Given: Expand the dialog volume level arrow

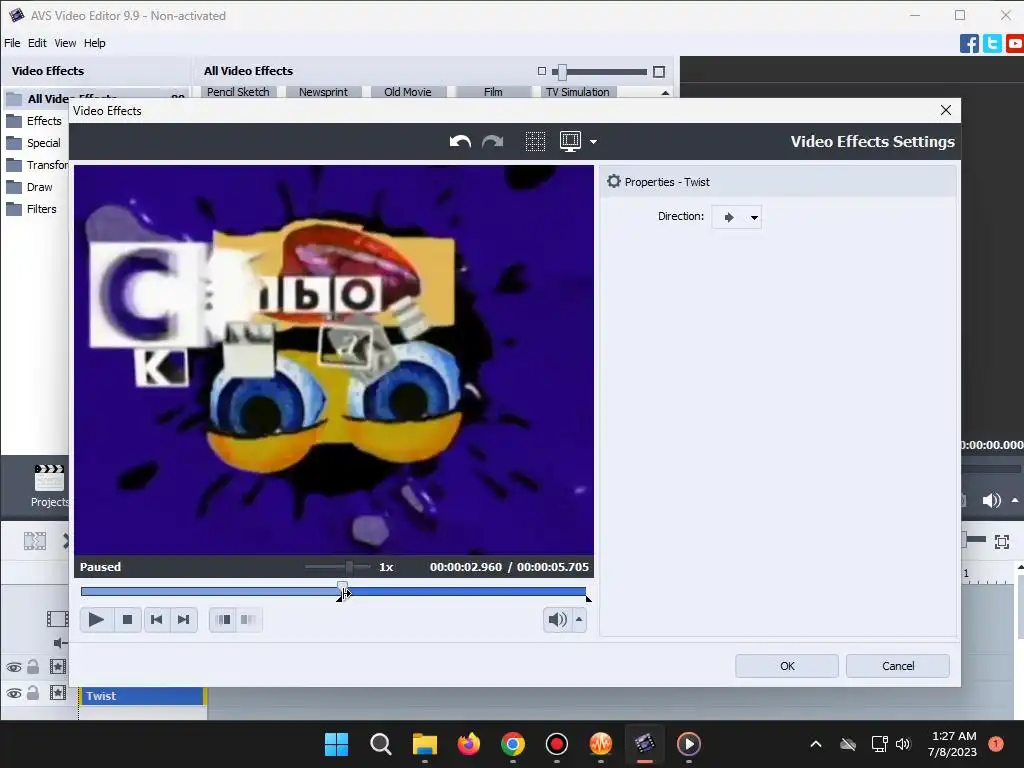Looking at the screenshot, I should (x=579, y=620).
